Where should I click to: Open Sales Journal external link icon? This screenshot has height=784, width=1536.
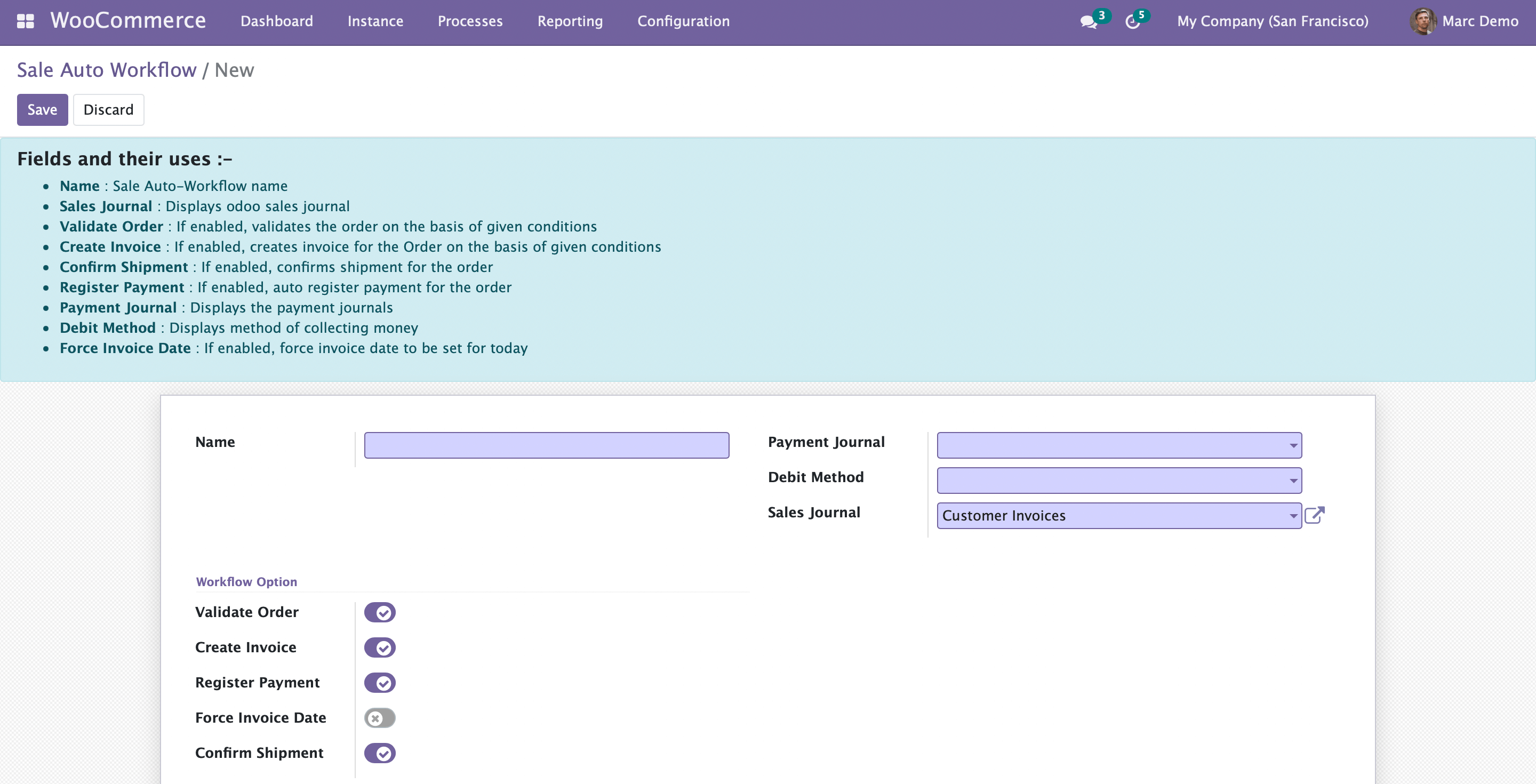[x=1314, y=515]
